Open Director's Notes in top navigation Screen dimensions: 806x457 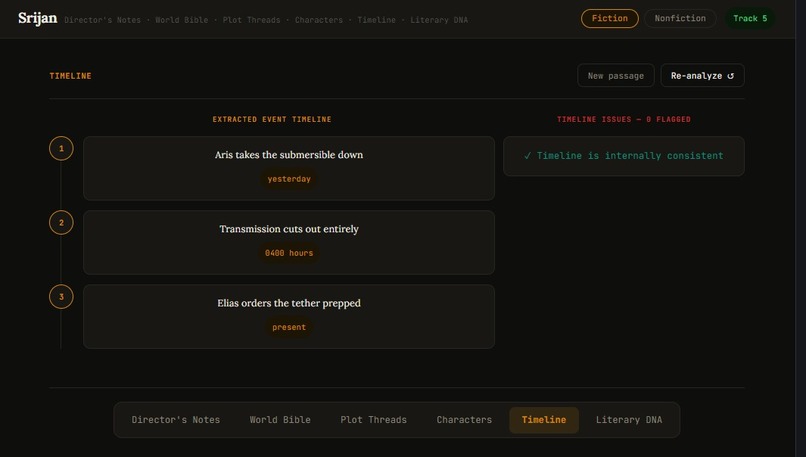point(102,20)
